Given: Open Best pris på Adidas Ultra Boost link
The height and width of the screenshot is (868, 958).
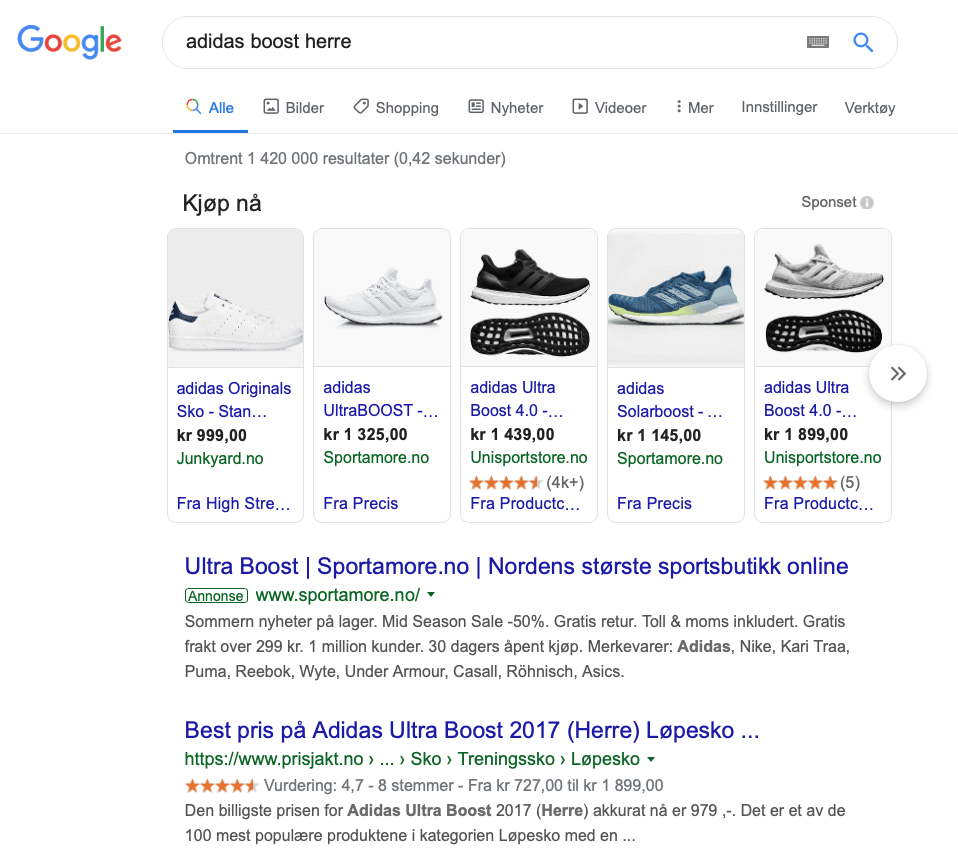Looking at the screenshot, I should point(472,730).
